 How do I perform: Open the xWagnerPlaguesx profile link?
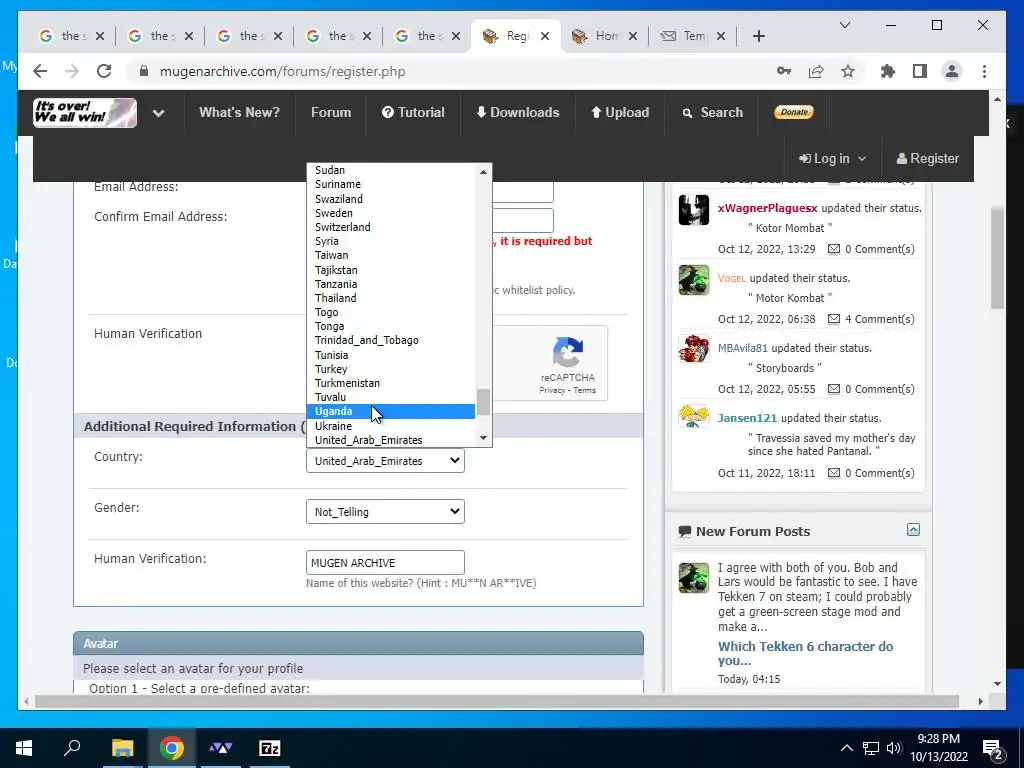tap(767, 208)
